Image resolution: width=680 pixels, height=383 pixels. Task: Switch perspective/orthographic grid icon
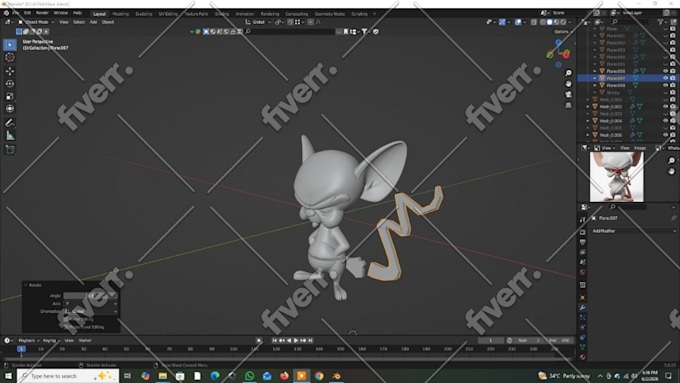pos(568,105)
